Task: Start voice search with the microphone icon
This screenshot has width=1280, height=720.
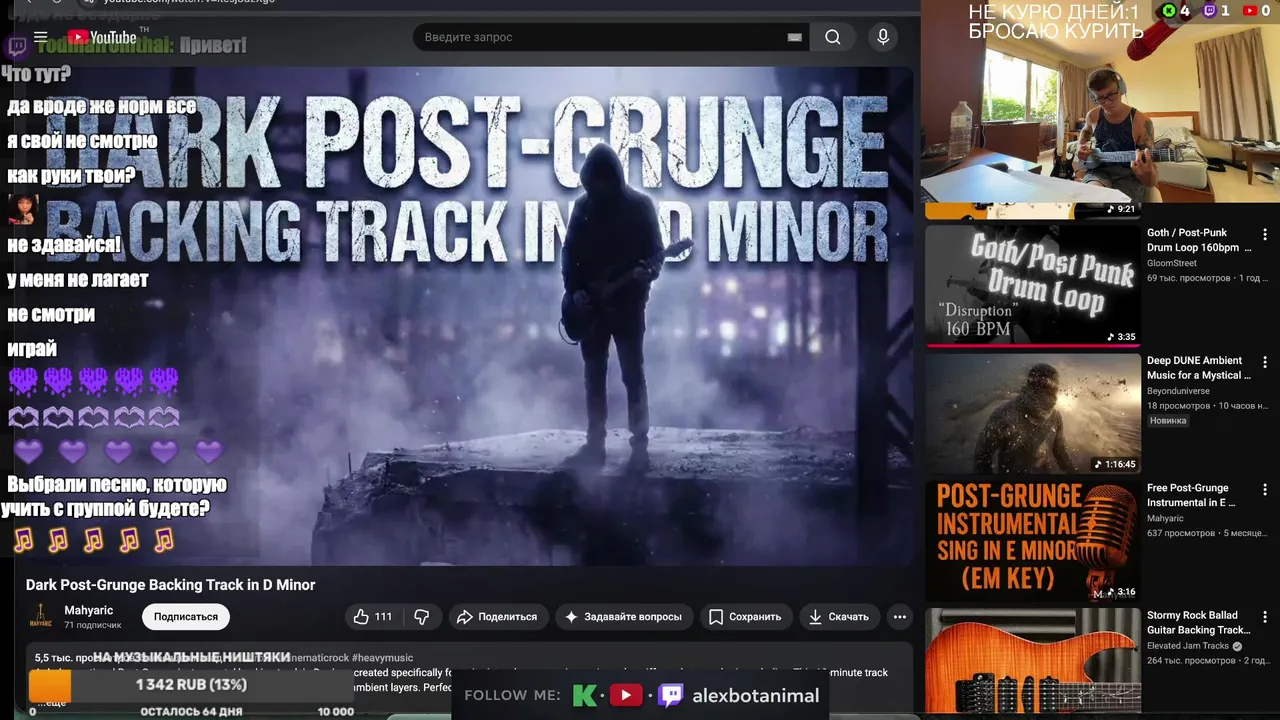Action: point(882,37)
